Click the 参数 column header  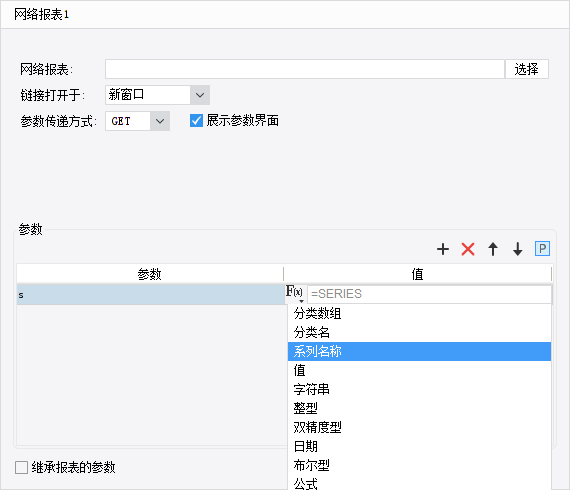coord(150,274)
